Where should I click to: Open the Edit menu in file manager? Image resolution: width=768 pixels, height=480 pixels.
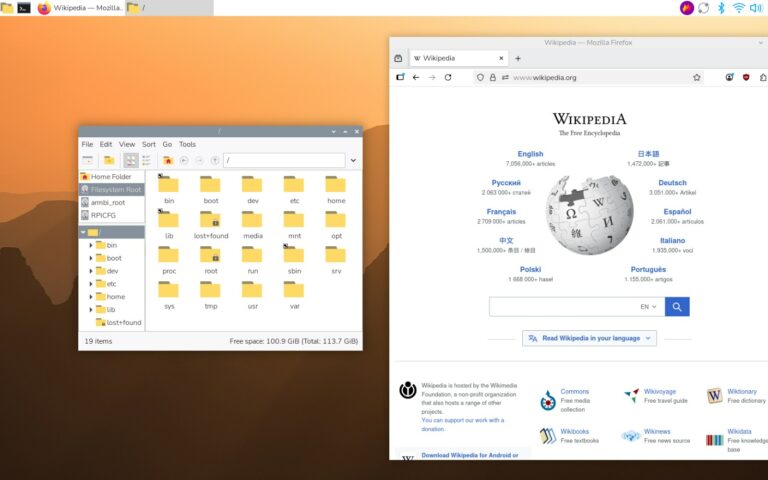point(106,144)
